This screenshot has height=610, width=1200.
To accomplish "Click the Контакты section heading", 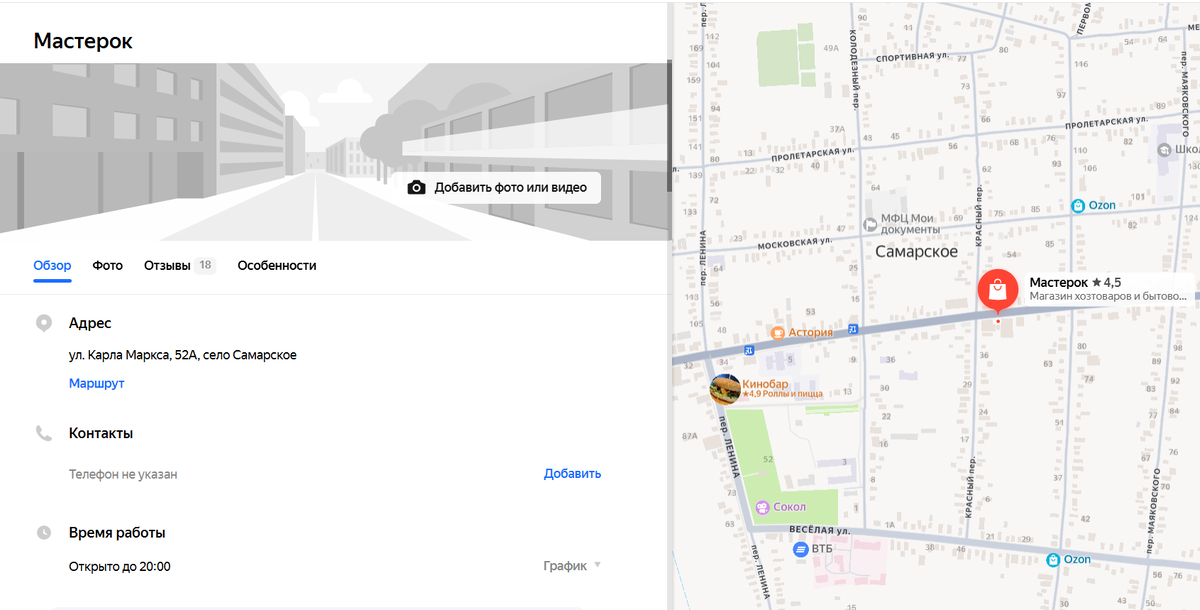I will click(101, 433).
